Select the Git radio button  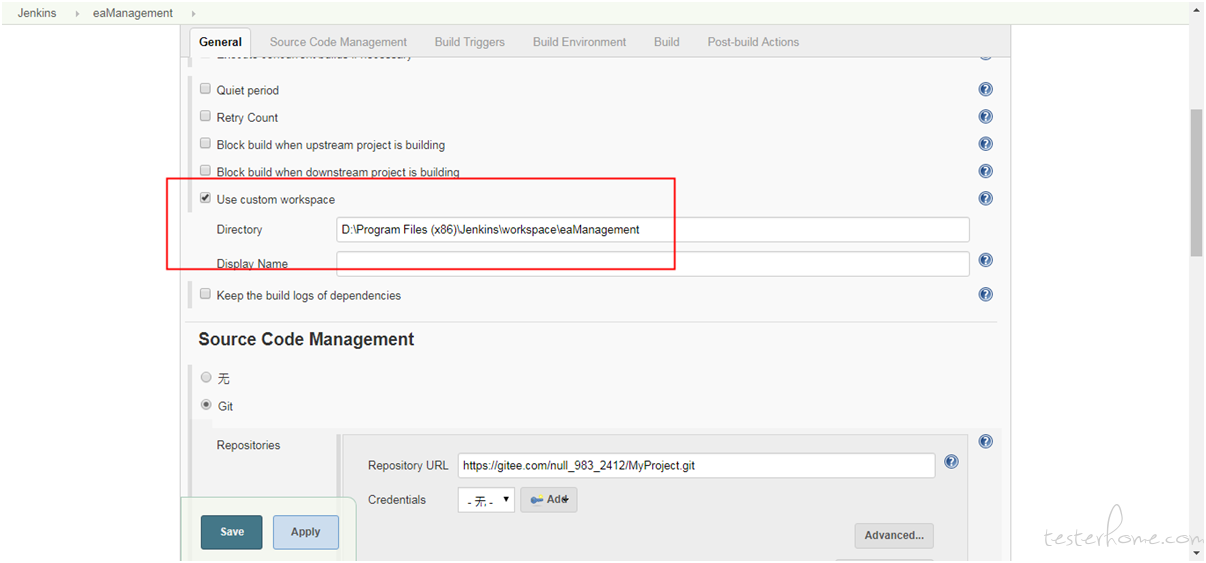pos(206,405)
